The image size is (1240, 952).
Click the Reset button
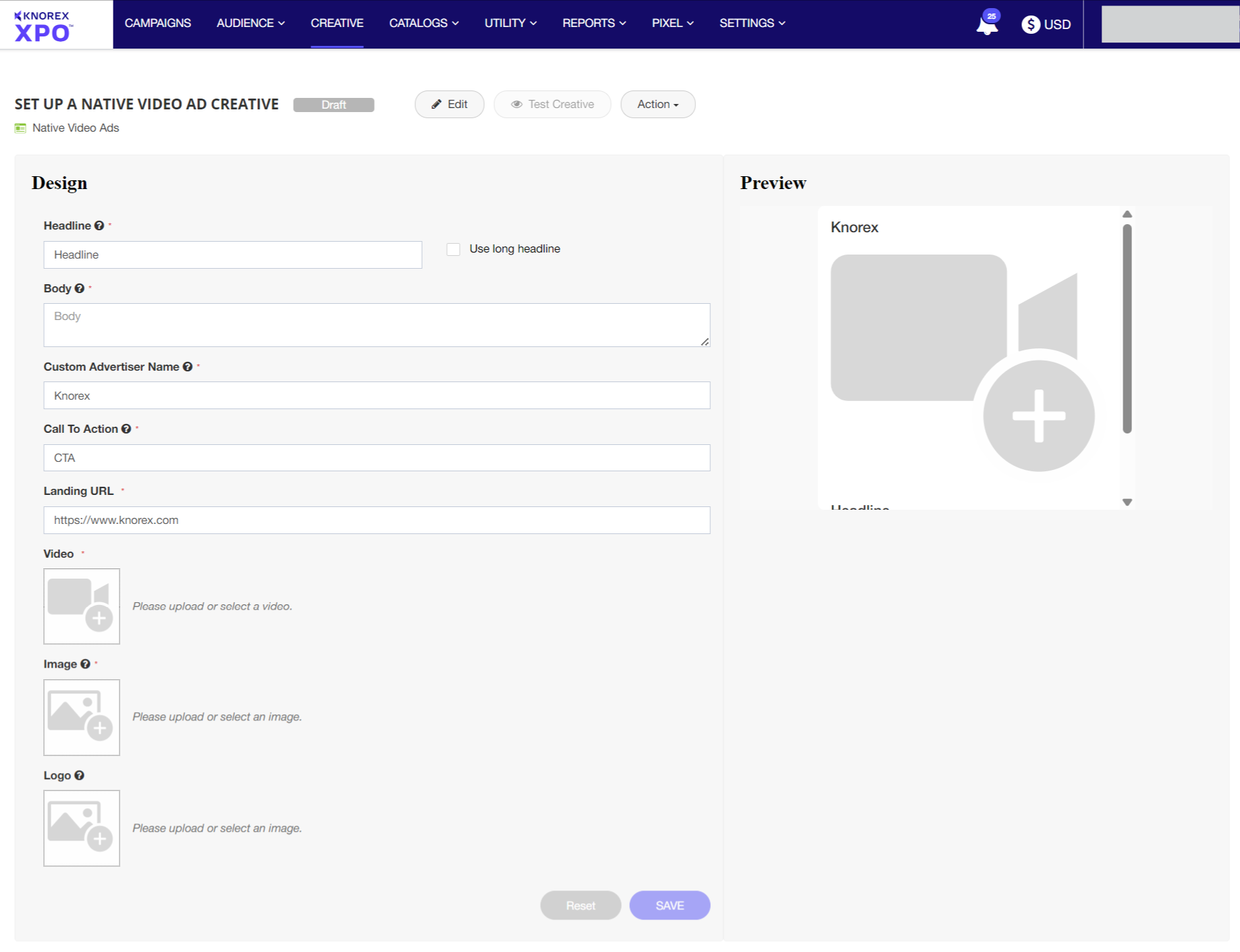pyautogui.click(x=581, y=905)
